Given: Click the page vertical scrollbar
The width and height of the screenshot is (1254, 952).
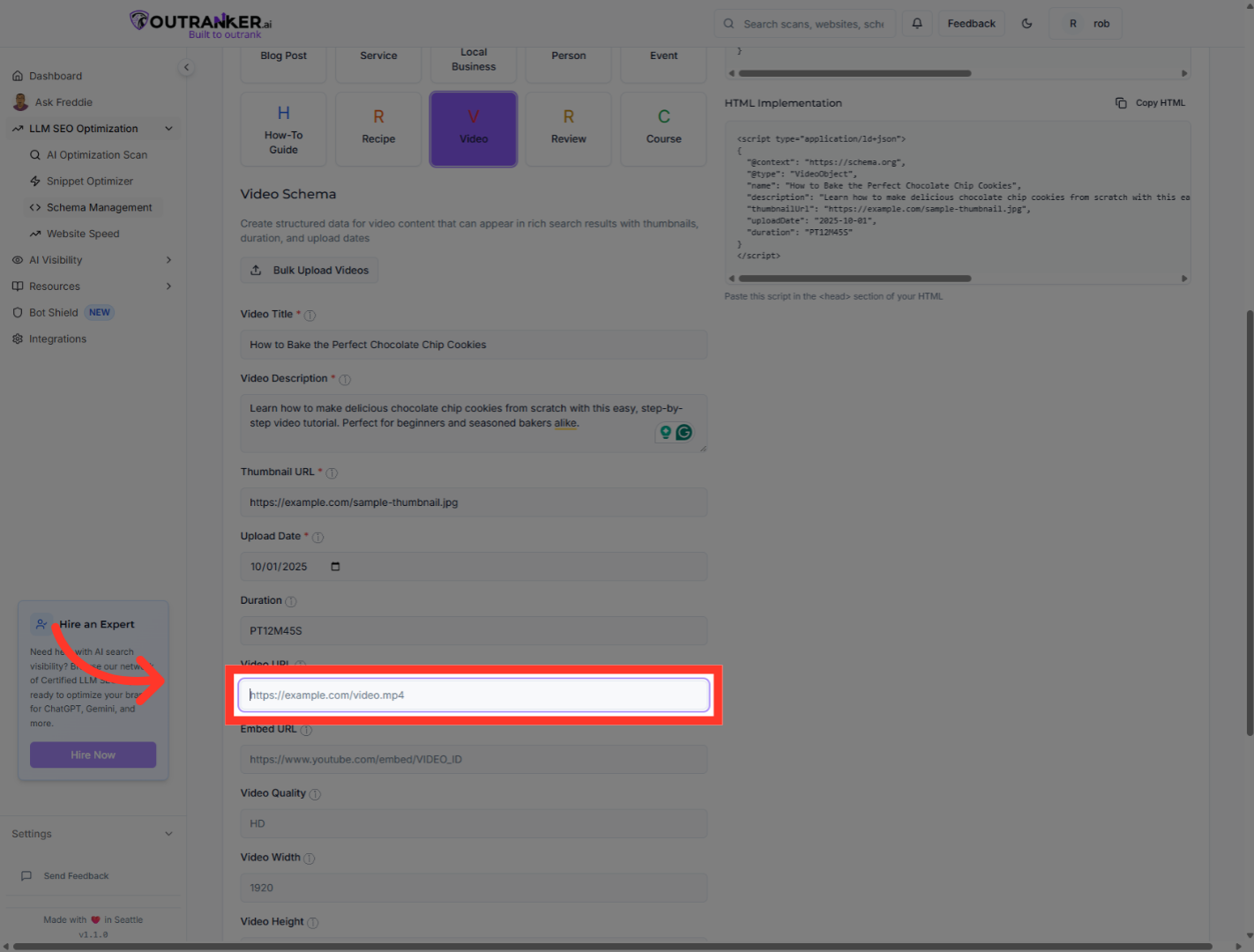Looking at the screenshot, I should (x=1250, y=523).
